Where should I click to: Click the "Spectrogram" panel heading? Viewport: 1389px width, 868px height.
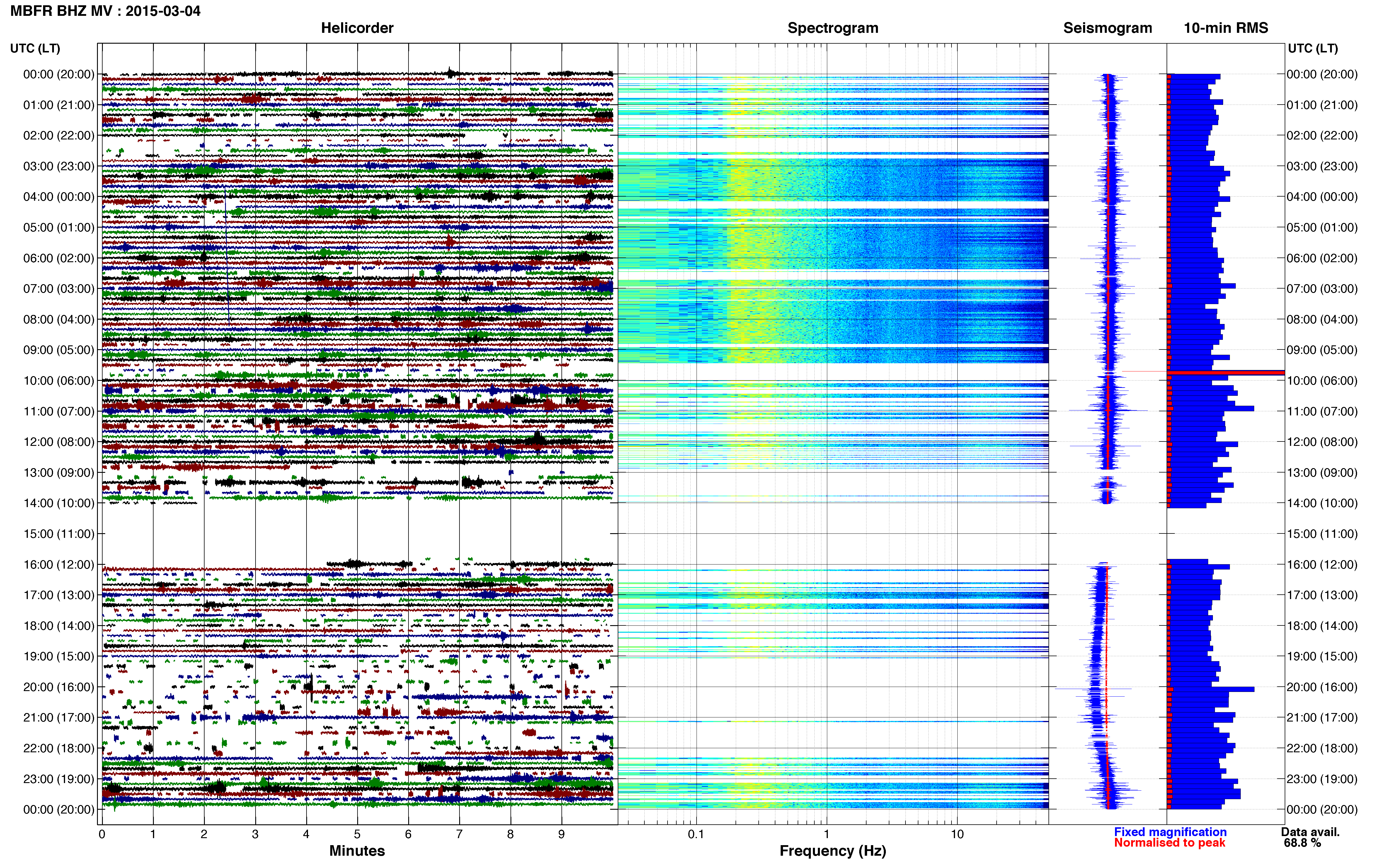(x=833, y=28)
